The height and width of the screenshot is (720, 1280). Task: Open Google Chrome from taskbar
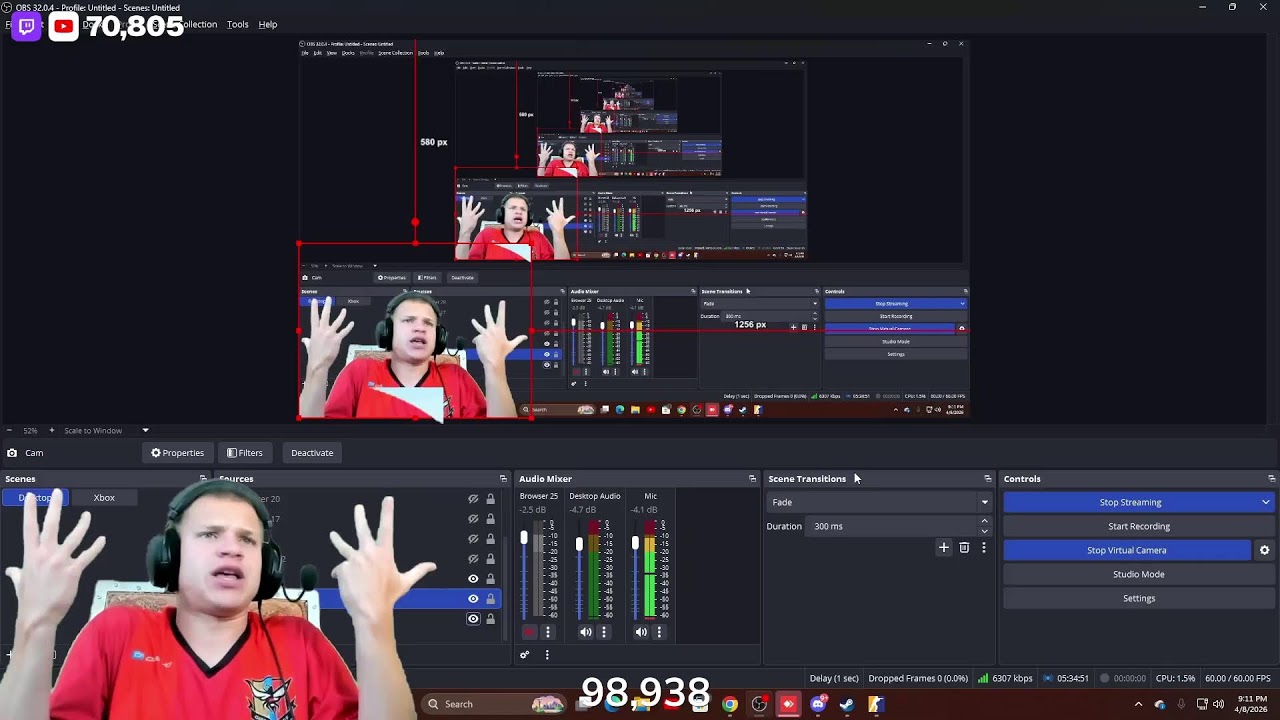coord(730,704)
